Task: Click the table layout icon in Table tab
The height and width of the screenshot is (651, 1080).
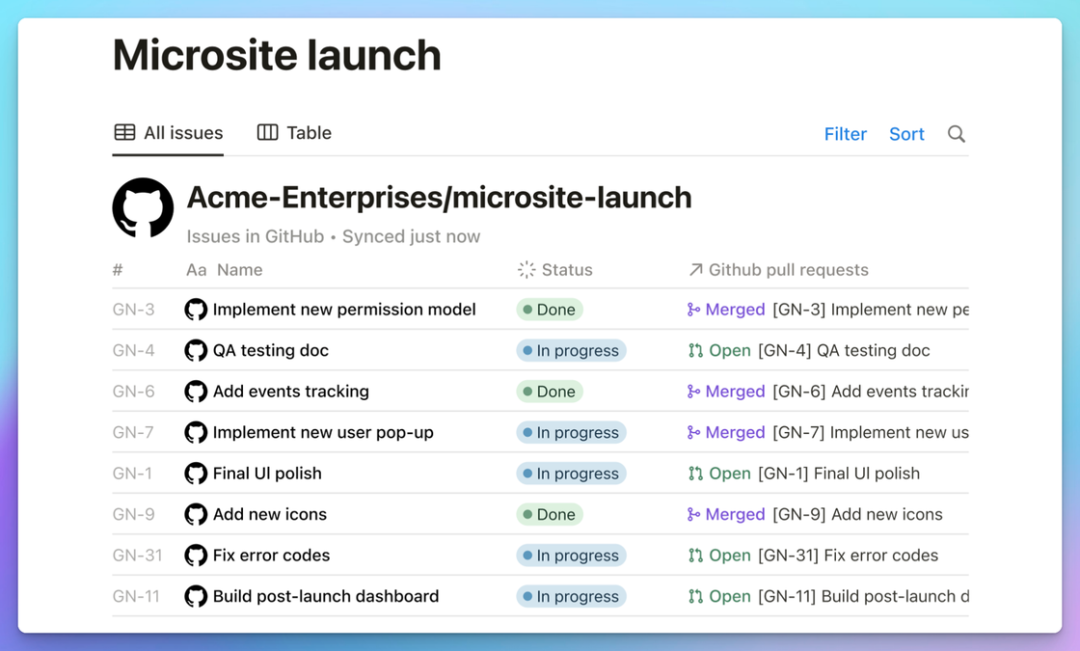Action: [x=267, y=133]
